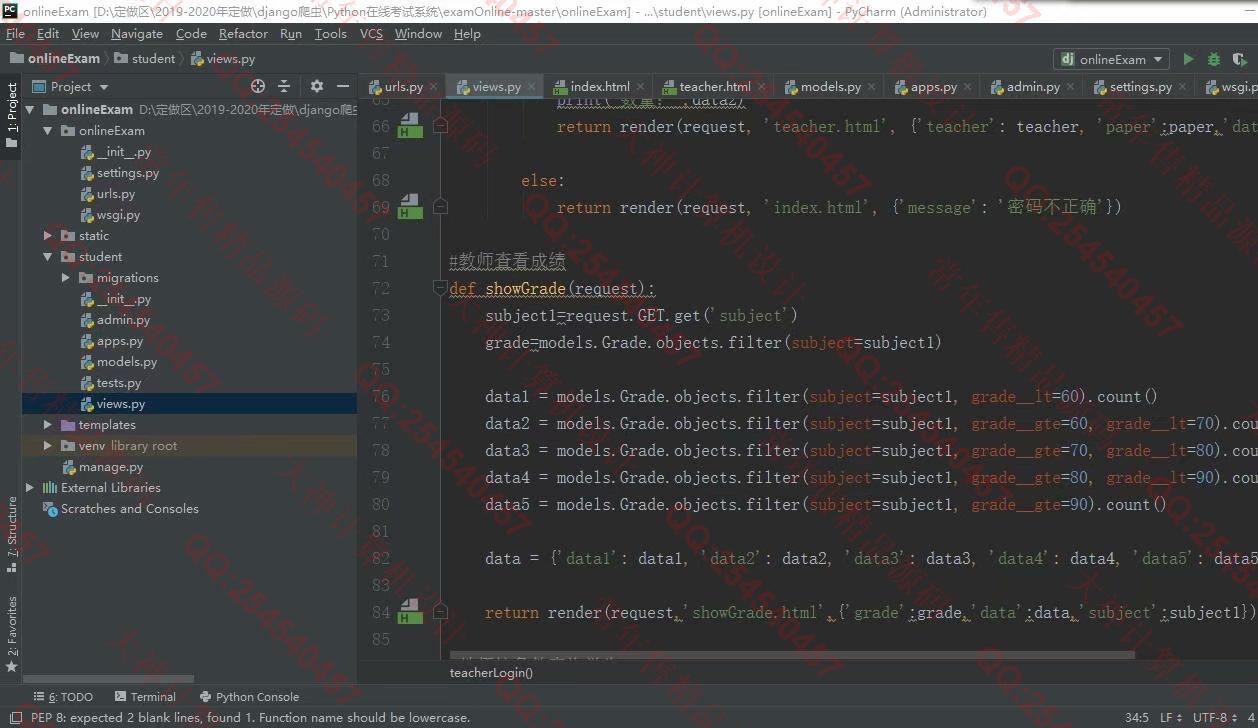Select tests.py in the project tree
This screenshot has width=1258, height=728.
(x=118, y=383)
